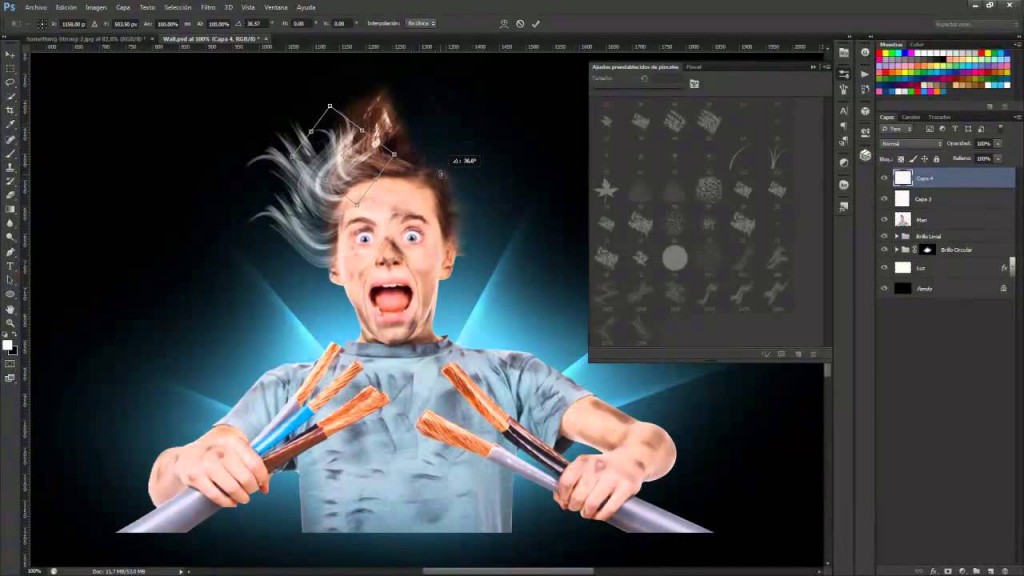Image resolution: width=1024 pixels, height=576 pixels.
Task: Select the Horizontal Type tool
Action: point(10,266)
